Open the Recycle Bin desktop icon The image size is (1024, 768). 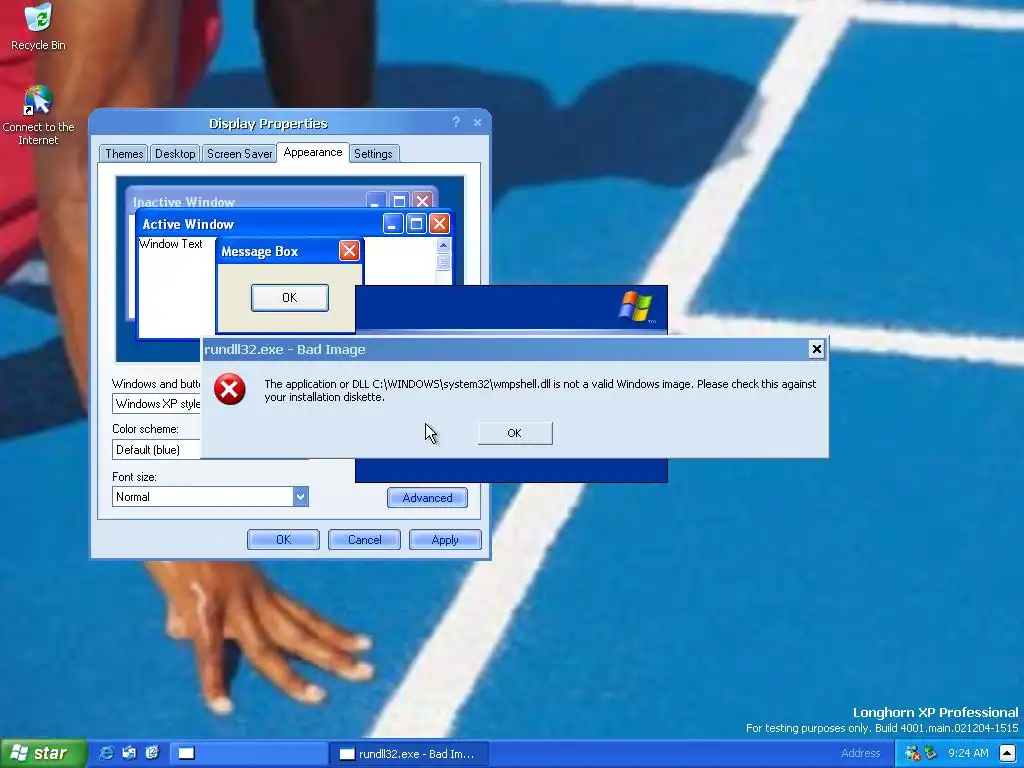(x=38, y=26)
